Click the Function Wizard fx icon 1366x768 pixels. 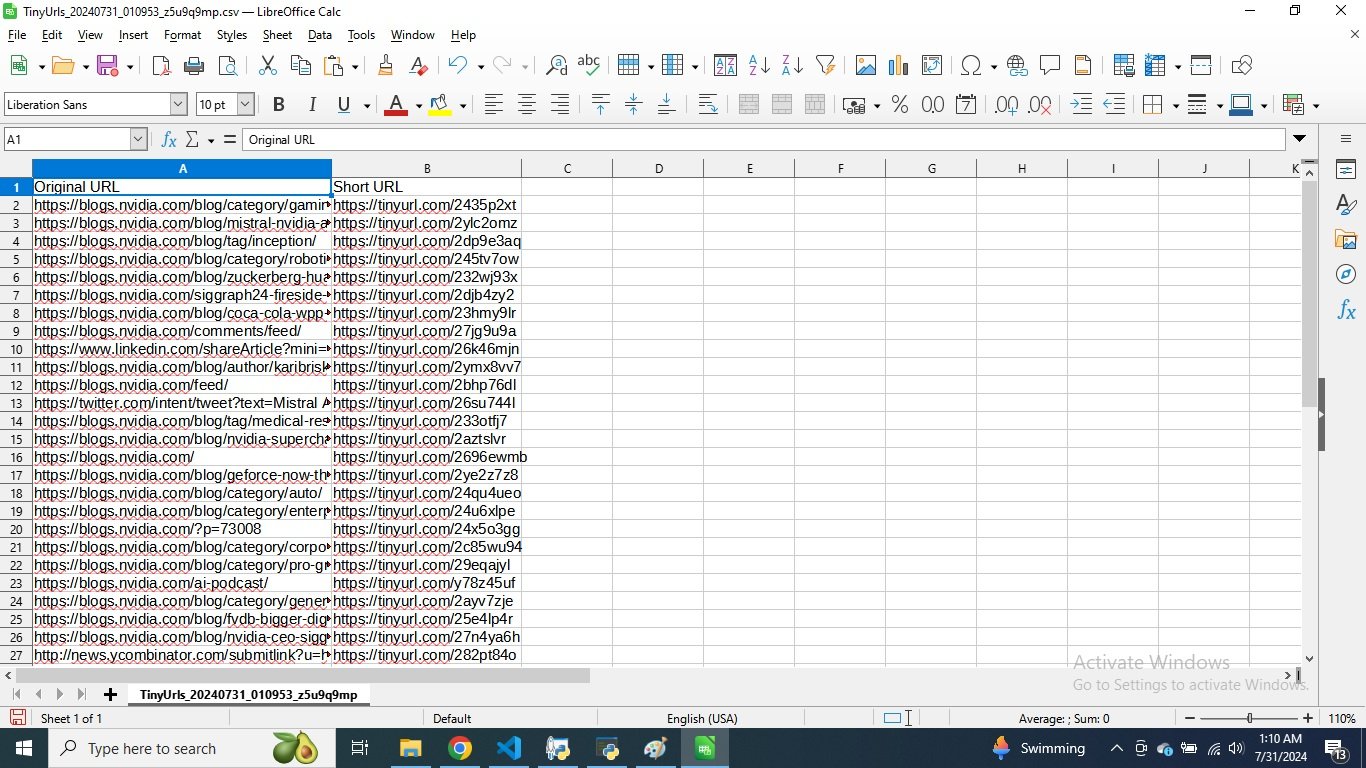(x=169, y=139)
